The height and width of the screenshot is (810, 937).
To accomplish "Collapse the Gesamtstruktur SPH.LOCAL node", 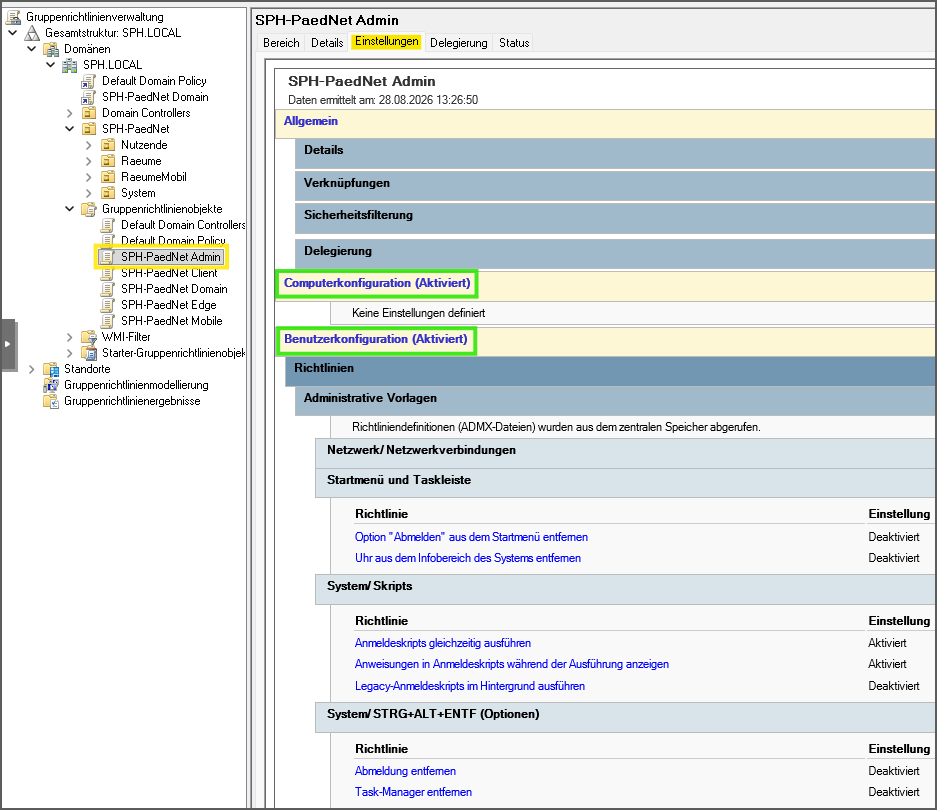I will click(13, 33).
